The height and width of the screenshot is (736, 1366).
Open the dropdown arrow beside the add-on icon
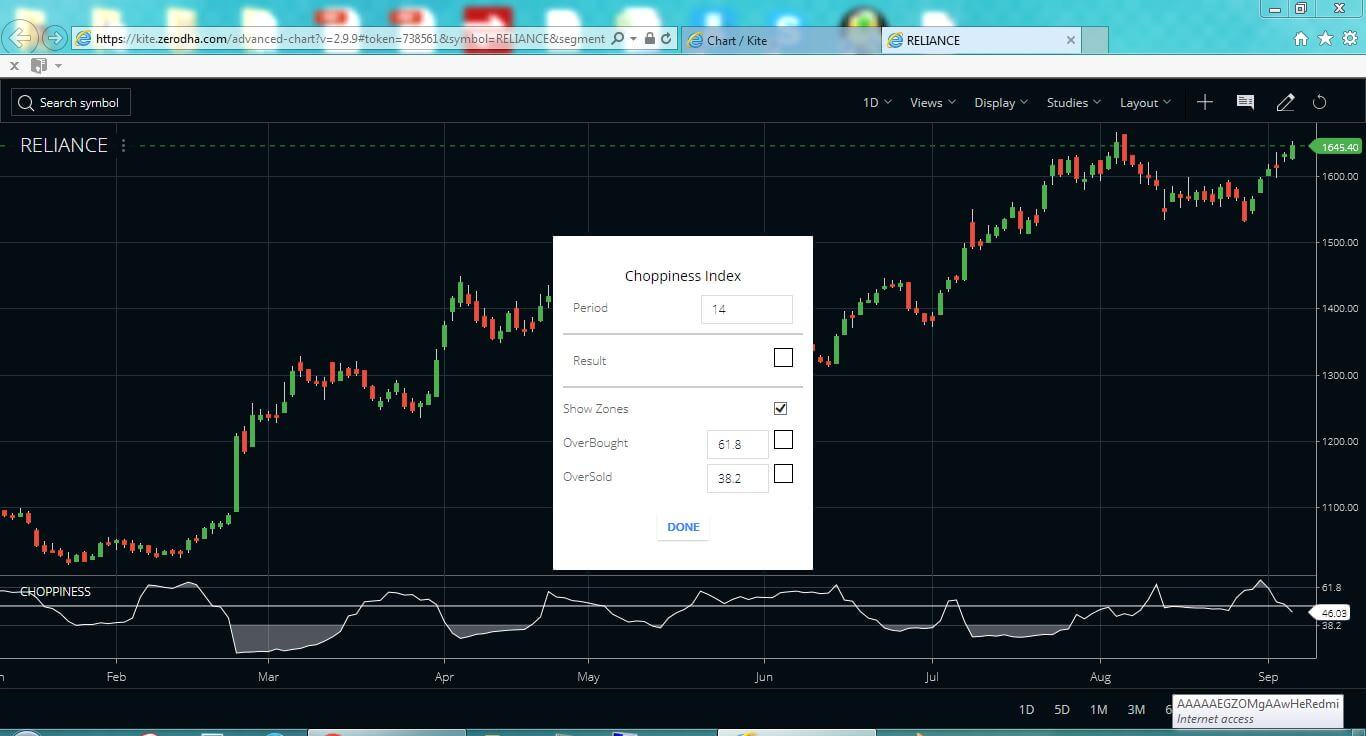58,66
